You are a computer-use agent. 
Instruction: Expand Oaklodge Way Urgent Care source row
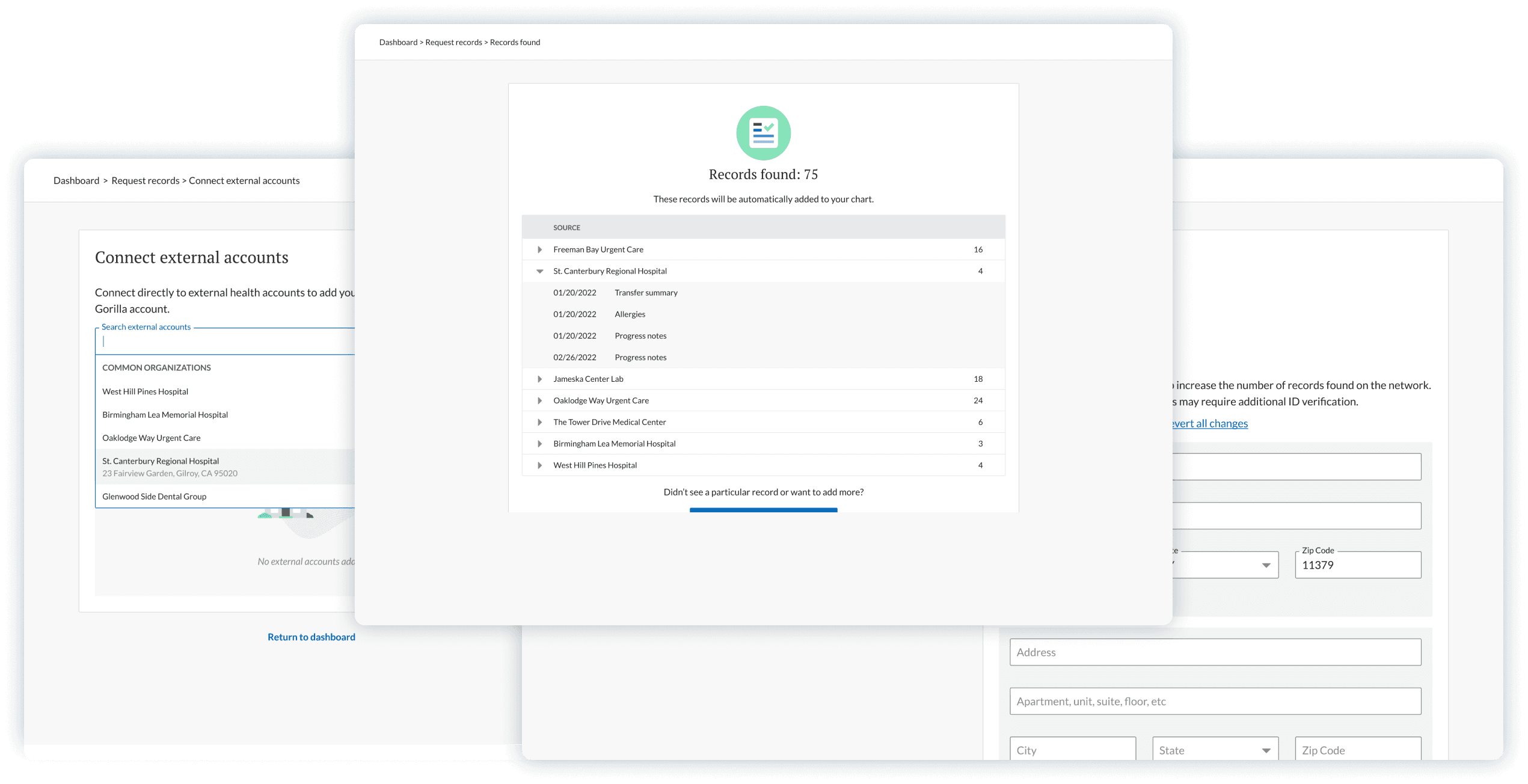point(539,400)
